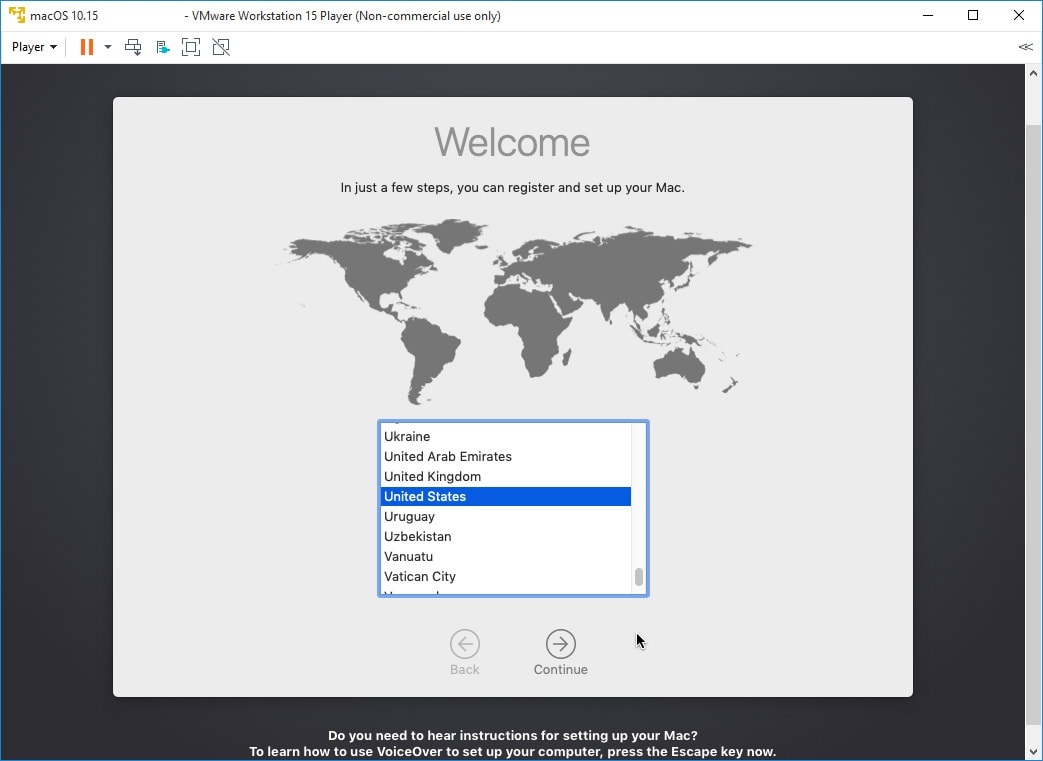Select Uzbekistan from the country list
The image size is (1043, 761).
point(417,537)
